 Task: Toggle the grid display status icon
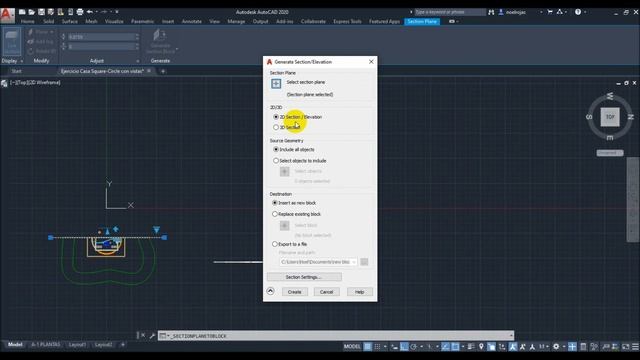point(368,347)
